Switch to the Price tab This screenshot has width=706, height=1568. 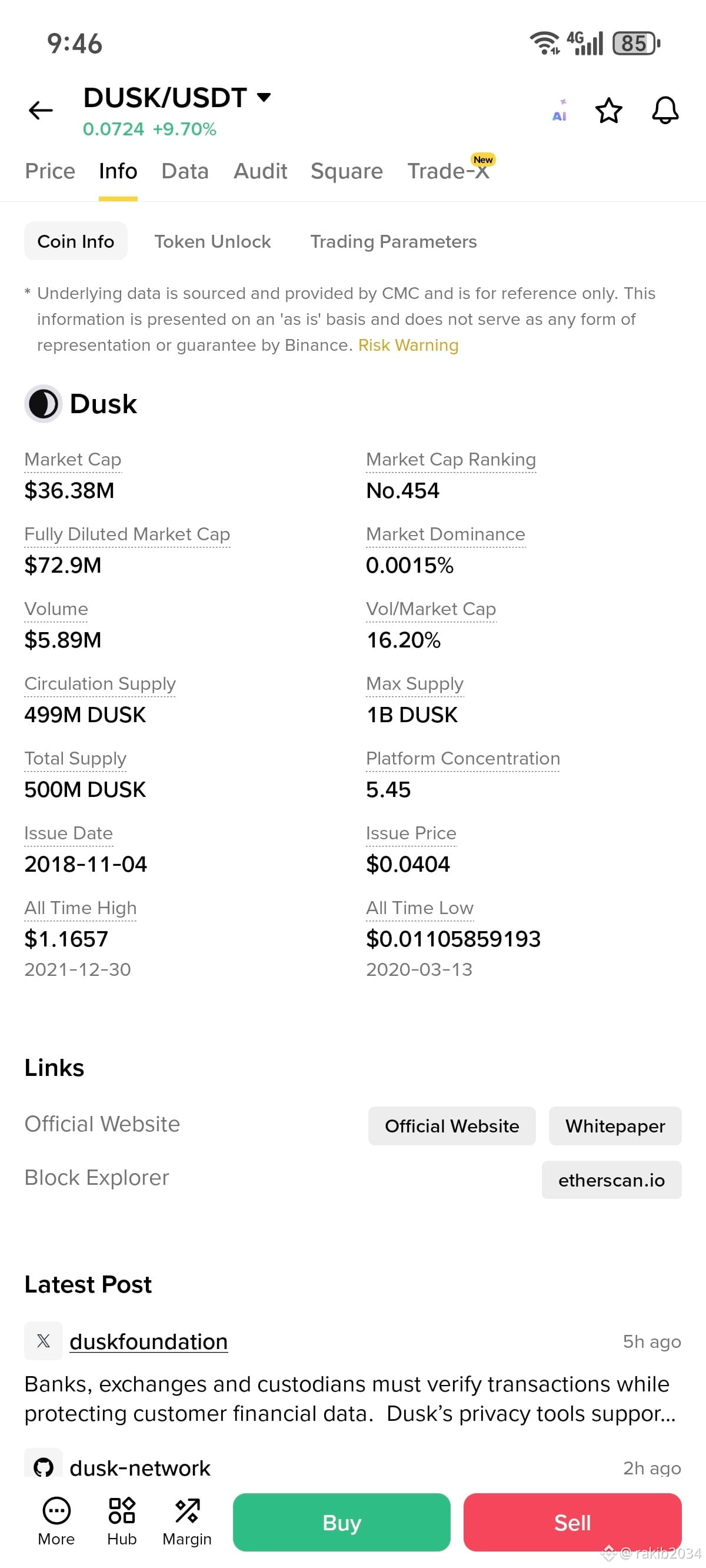pos(50,171)
